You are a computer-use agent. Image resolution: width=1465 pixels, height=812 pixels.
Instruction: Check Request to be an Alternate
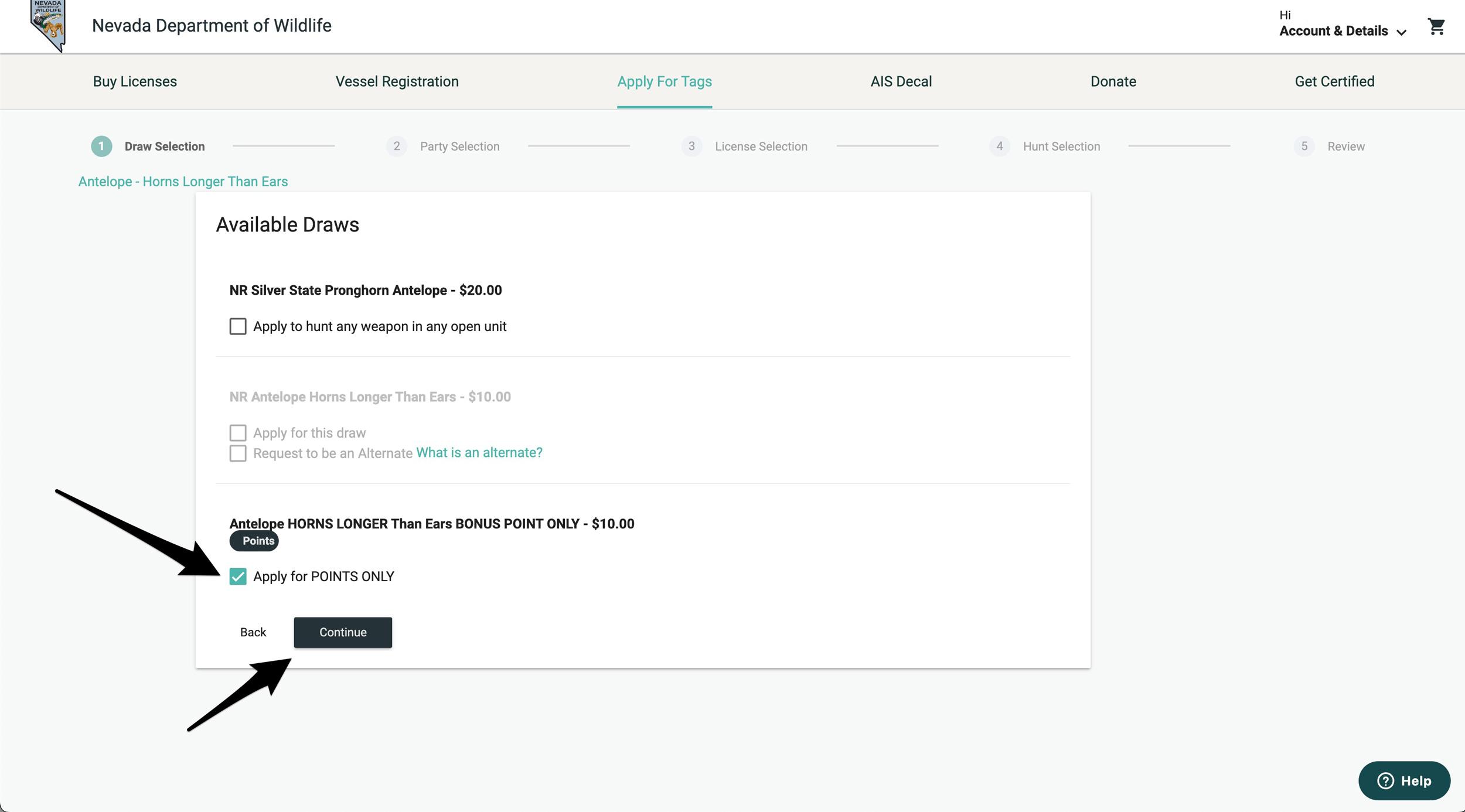(238, 453)
